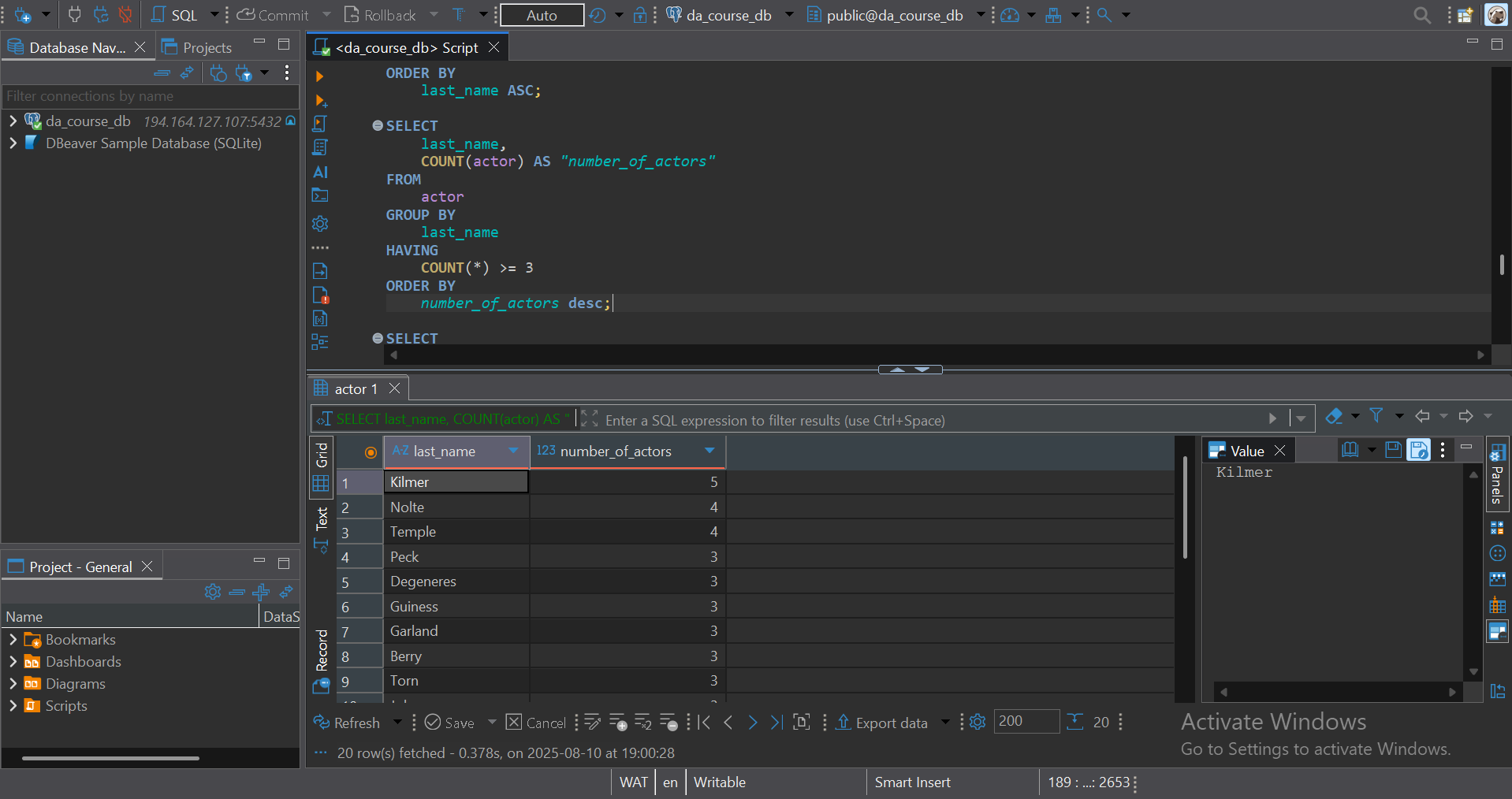Go to first results page icon
The height and width of the screenshot is (799, 1512).
[704, 723]
